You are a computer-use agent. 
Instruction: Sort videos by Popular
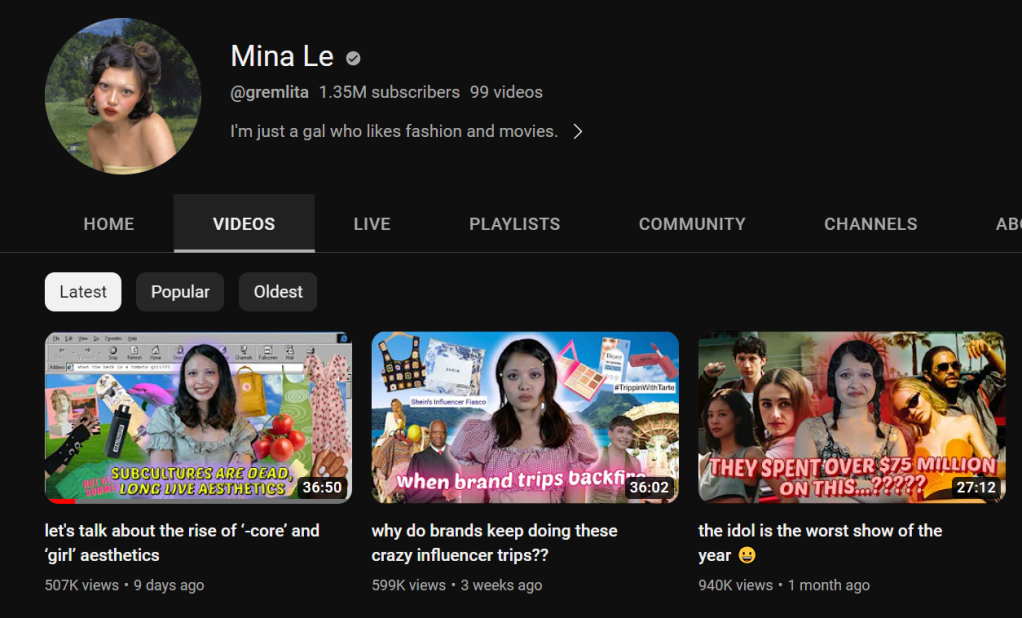pyautogui.click(x=180, y=292)
